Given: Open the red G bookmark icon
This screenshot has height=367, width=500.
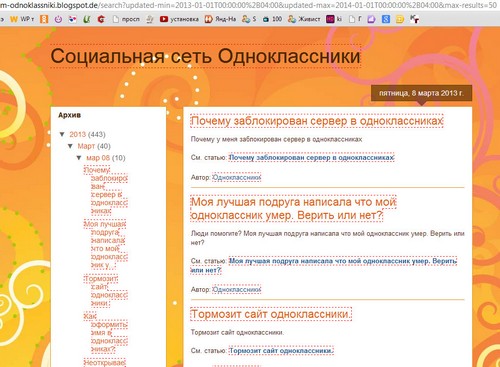Looking at the screenshot, I should pyautogui.click(x=101, y=19).
